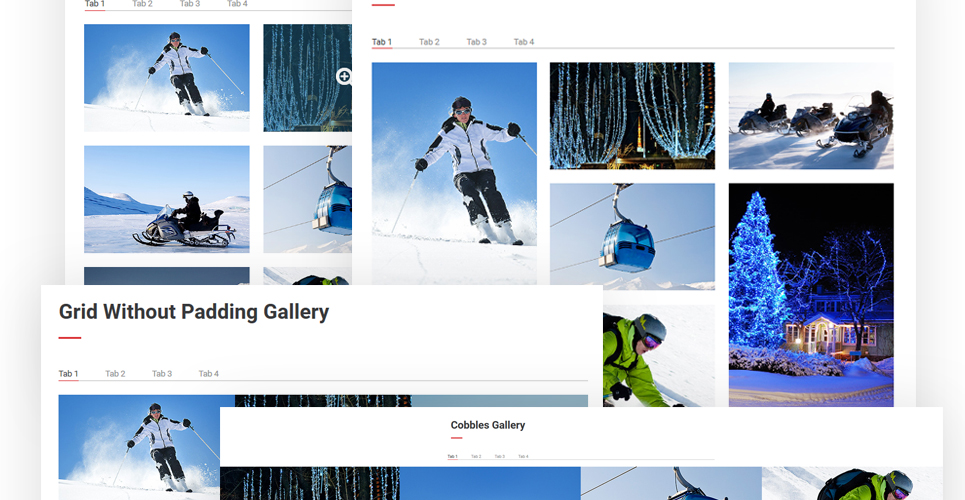This screenshot has height=500, width=965.
Task: Open the string lights photo in right gallery
Action: click(x=632, y=115)
